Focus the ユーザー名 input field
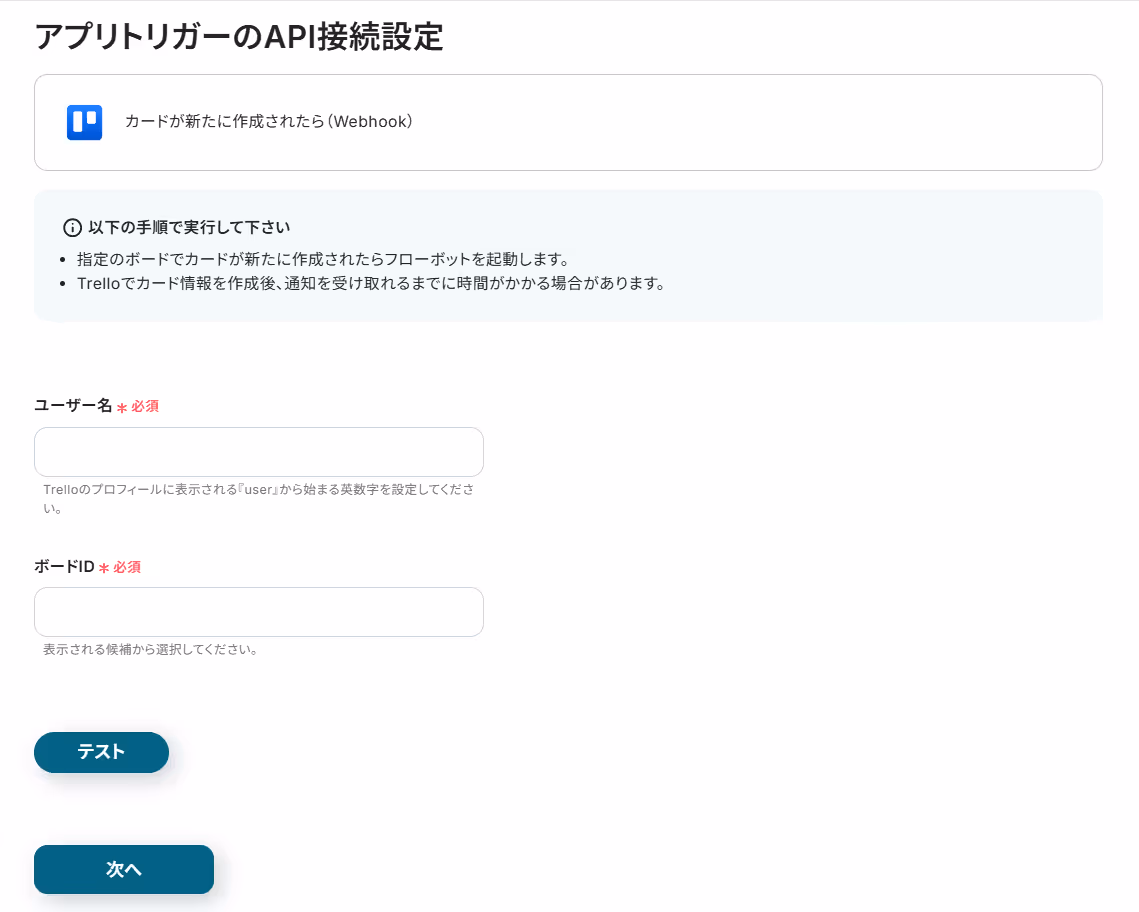 click(259, 452)
